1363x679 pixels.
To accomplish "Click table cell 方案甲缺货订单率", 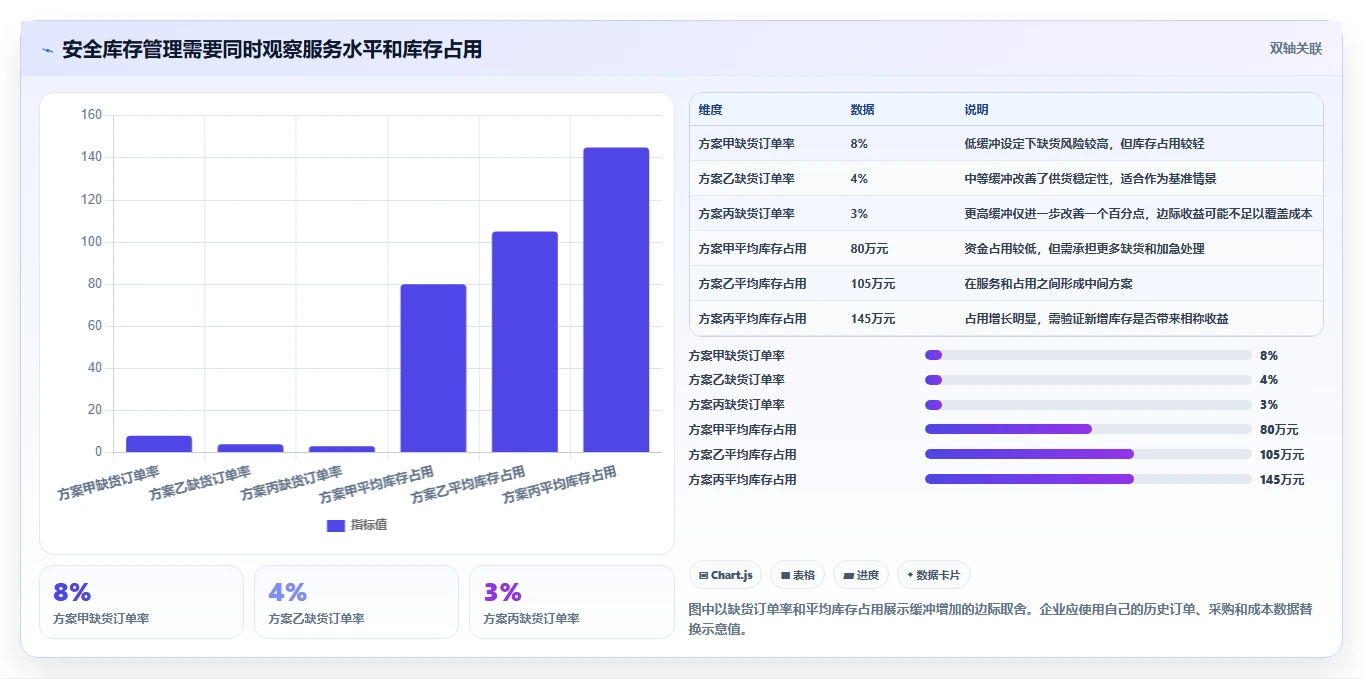I will 747,144.
